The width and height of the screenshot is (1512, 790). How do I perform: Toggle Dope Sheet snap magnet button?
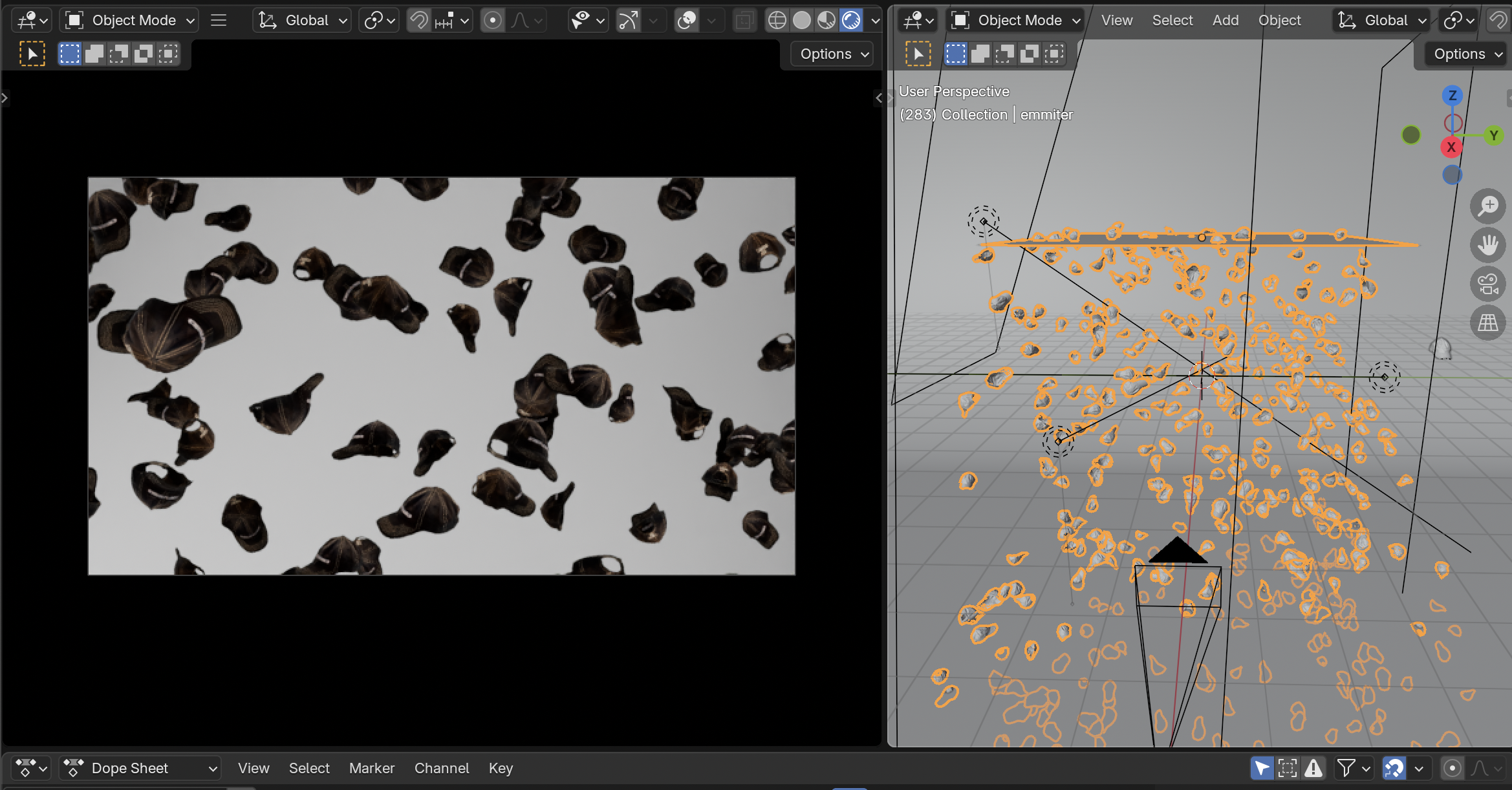tap(1394, 768)
